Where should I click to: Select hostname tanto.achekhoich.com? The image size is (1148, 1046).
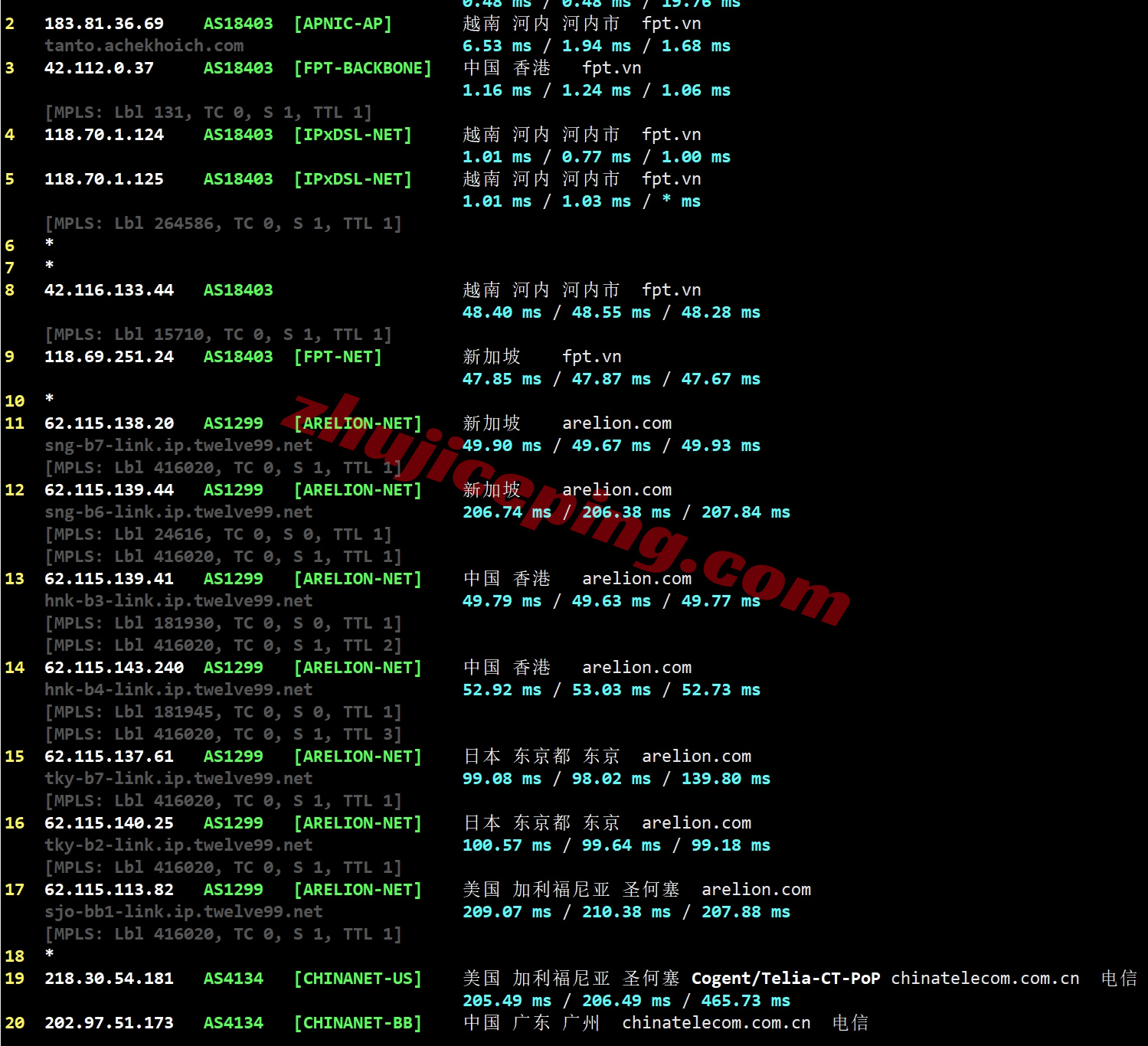click(144, 46)
